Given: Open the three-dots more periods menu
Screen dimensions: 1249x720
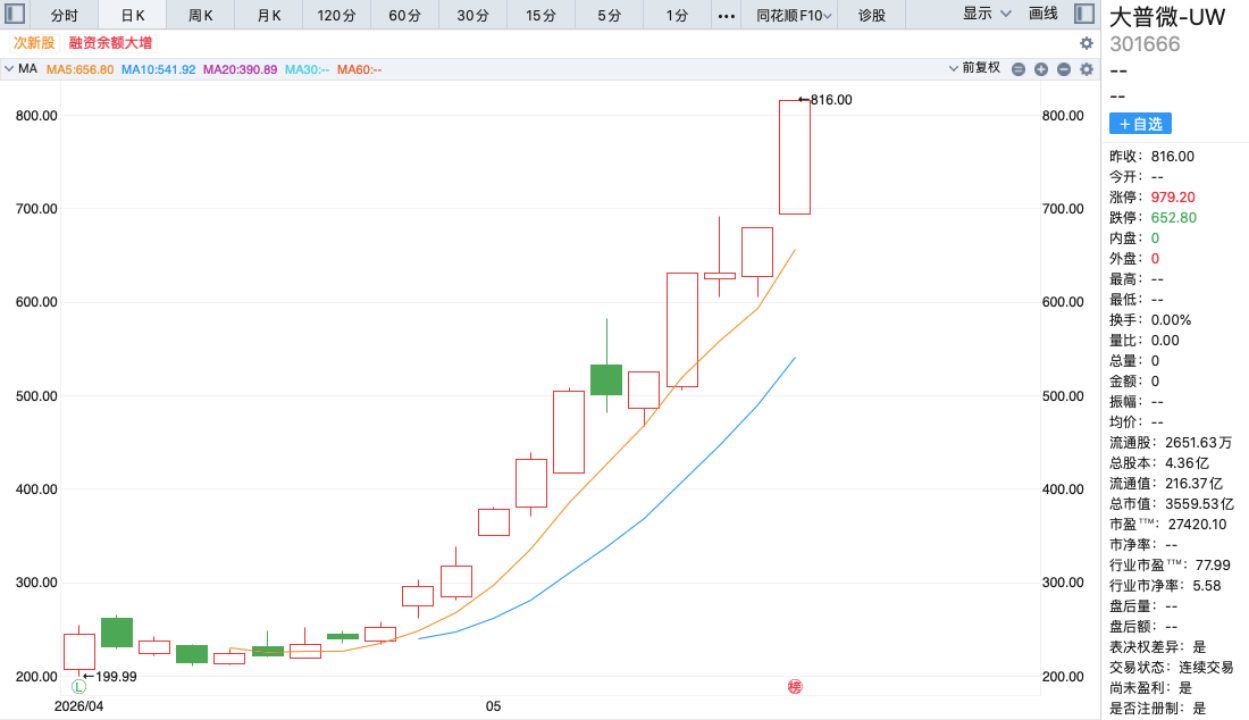Looking at the screenshot, I should pos(727,15).
